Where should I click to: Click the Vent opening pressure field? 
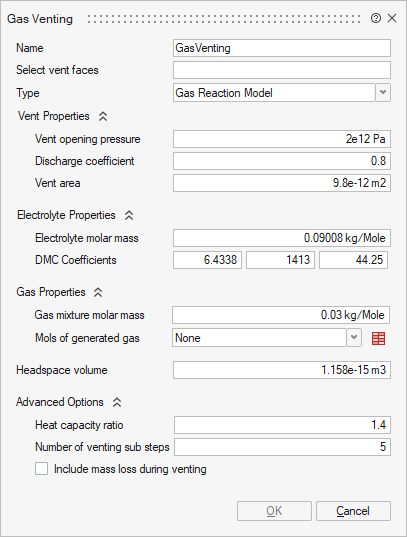click(282, 139)
